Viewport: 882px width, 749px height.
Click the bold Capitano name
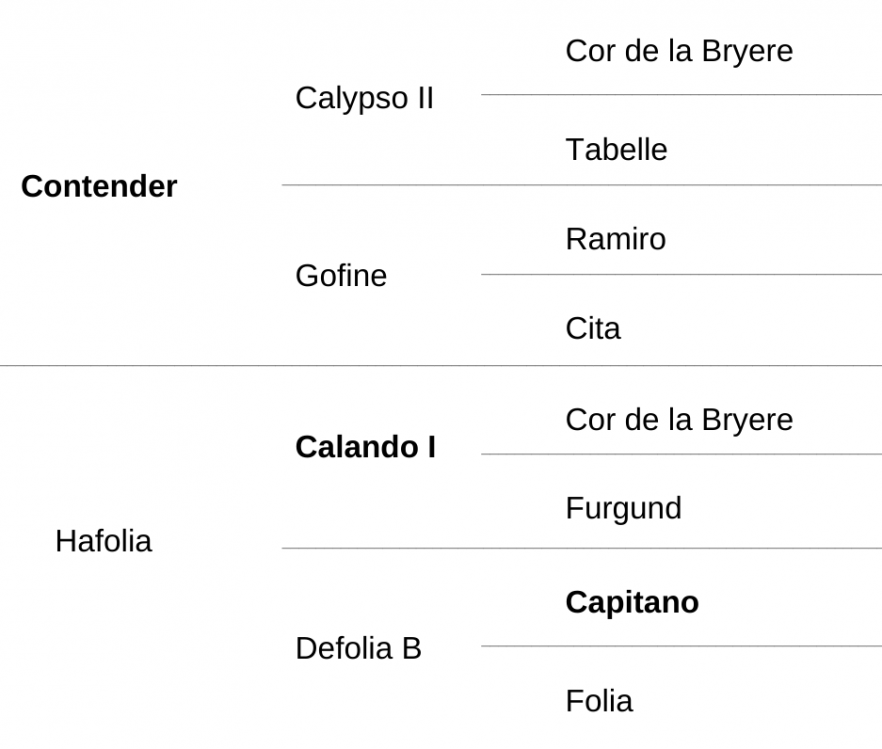632,603
